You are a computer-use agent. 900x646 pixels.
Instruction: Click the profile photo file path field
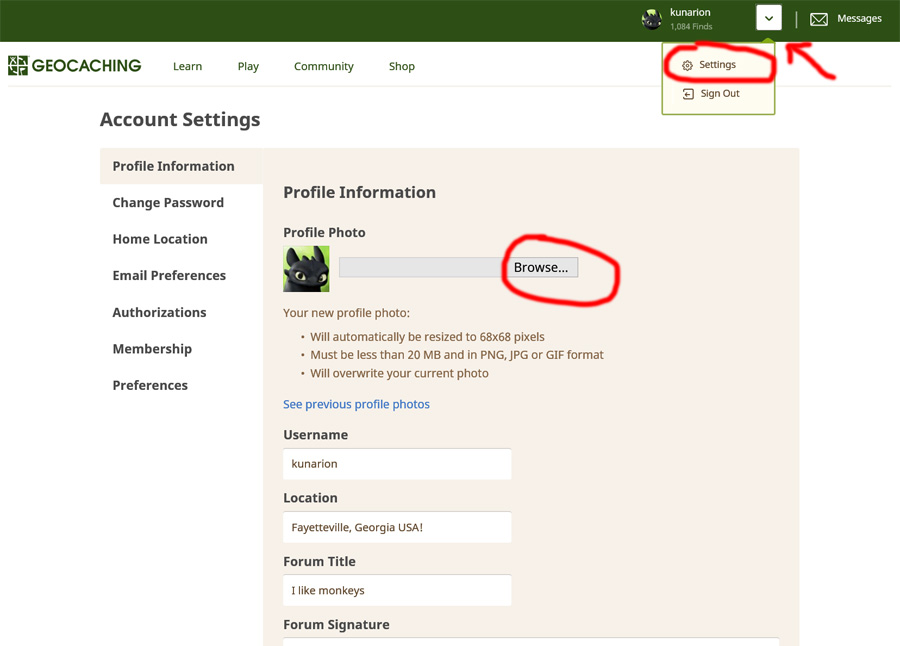click(x=422, y=268)
